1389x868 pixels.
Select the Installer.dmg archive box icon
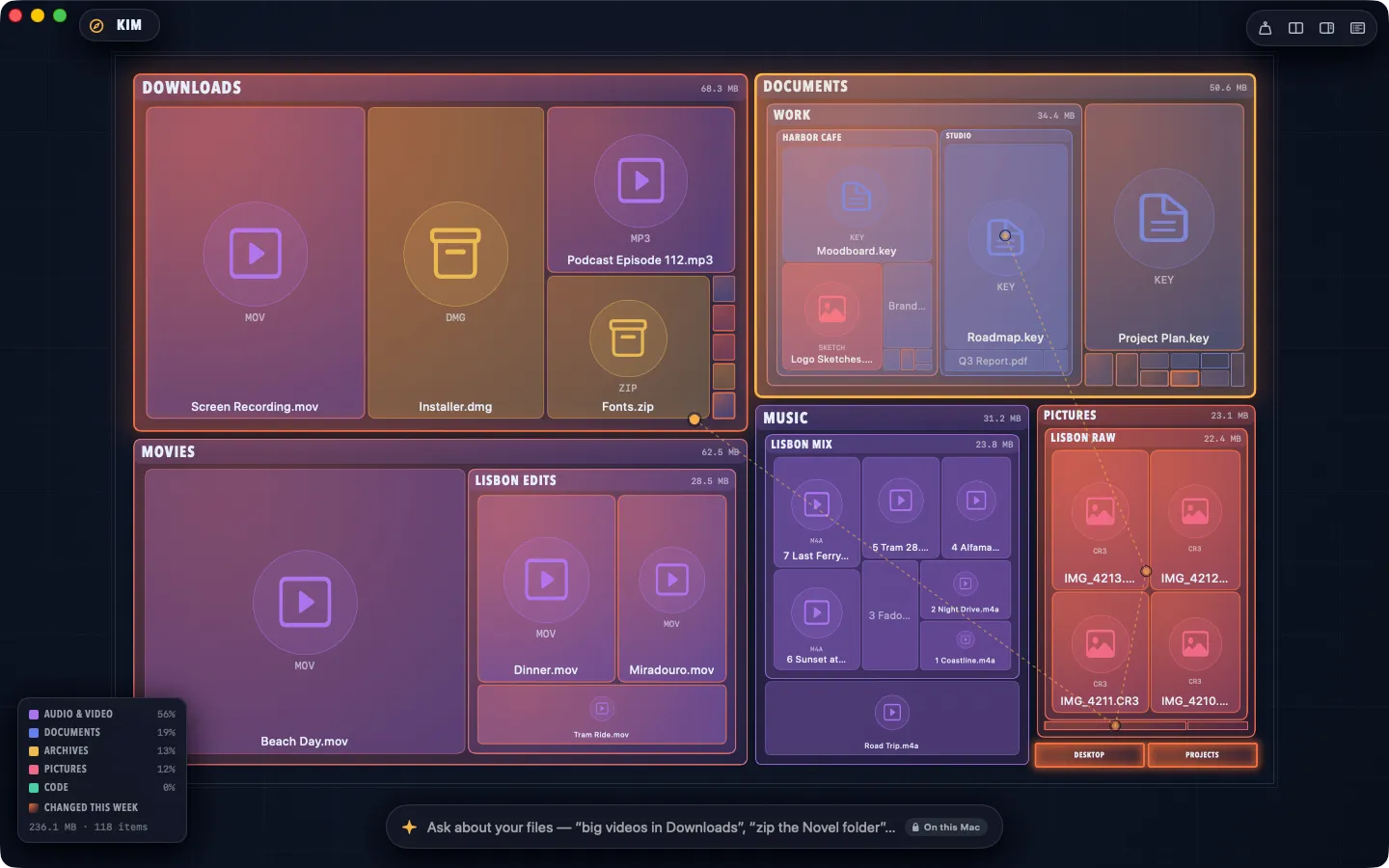click(455, 254)
